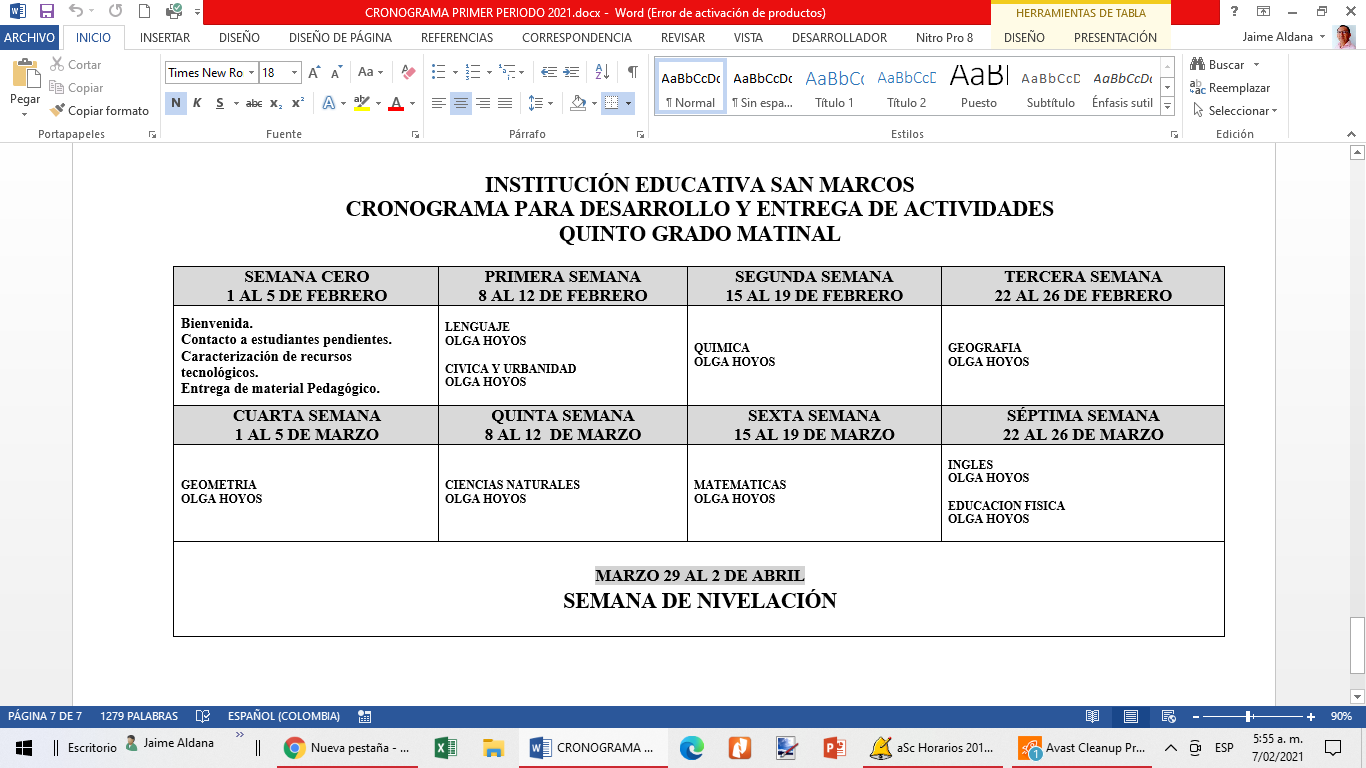Toggle print layout view

[1131, 716]
